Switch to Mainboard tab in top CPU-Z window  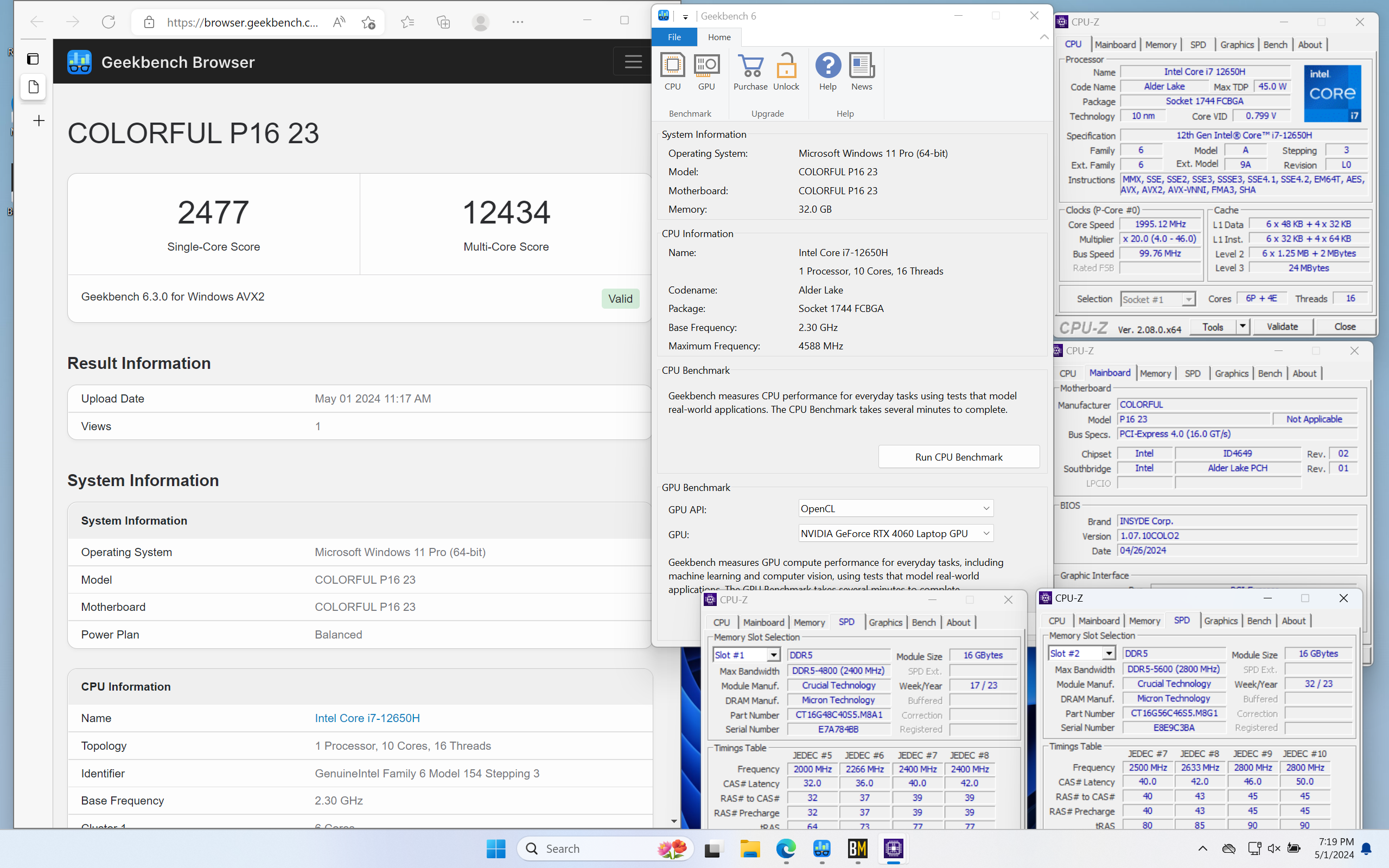pos(1115,45)
